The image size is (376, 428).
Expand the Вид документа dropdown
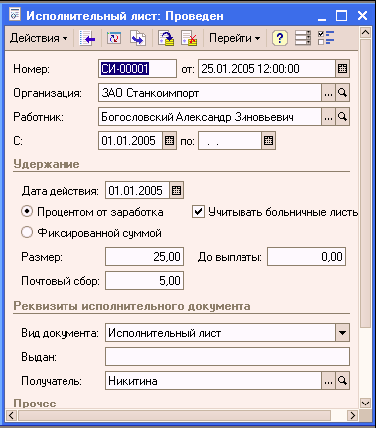[342, 333]
